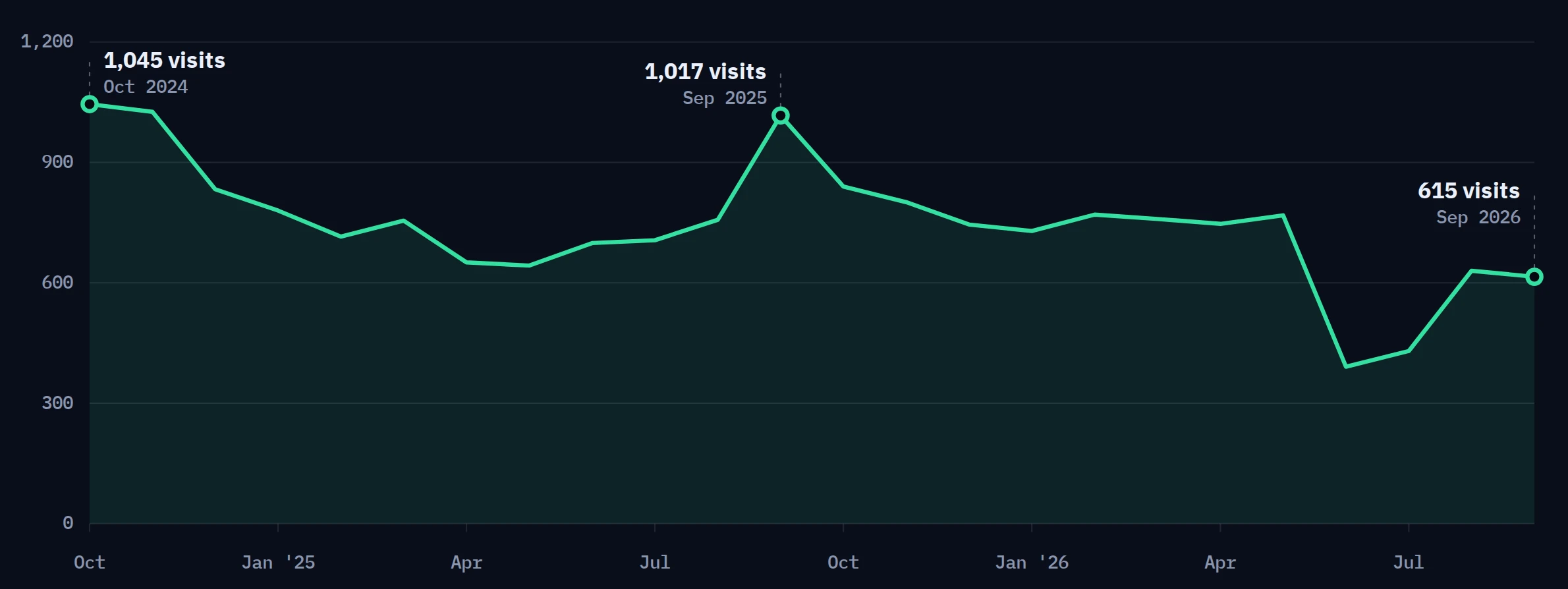Select the "600" y-axis label

pyautogui.click(x=57, y=283)
